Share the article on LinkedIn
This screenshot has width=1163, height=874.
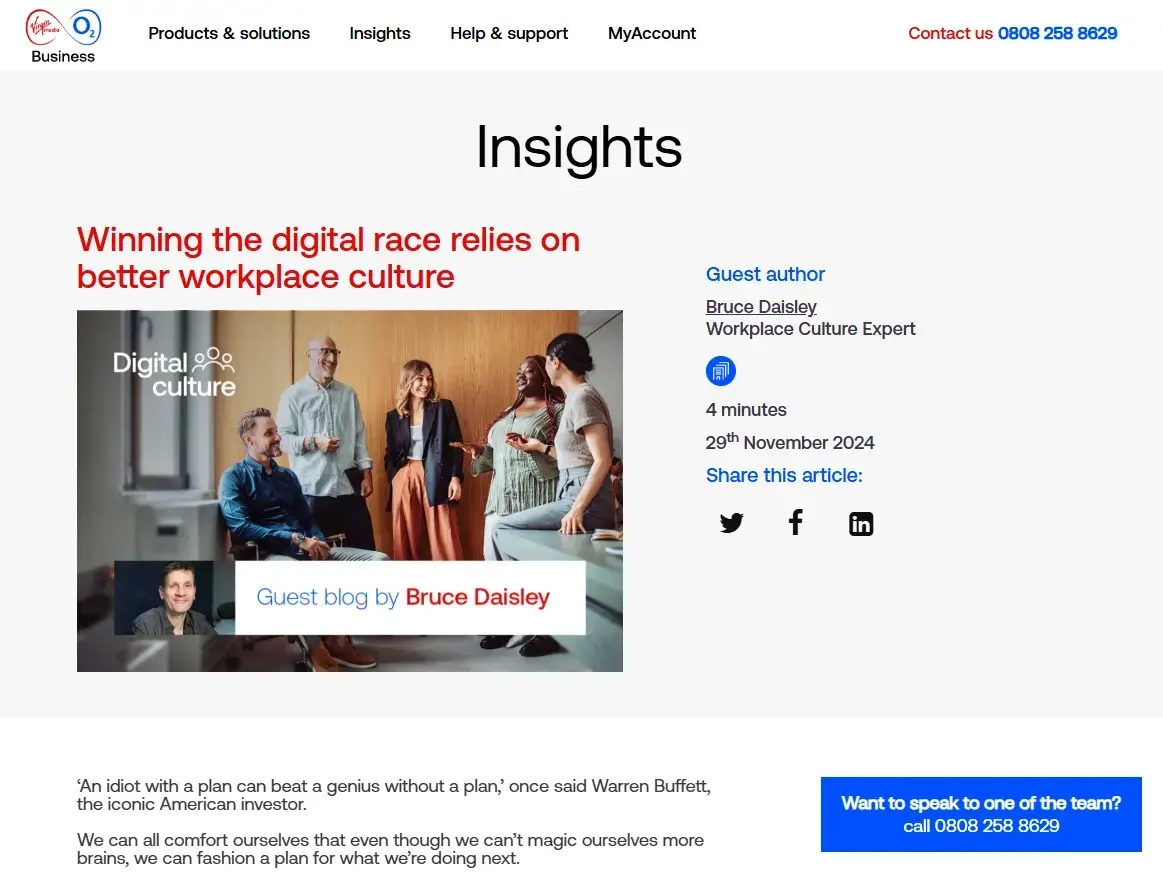click(860, 523)
